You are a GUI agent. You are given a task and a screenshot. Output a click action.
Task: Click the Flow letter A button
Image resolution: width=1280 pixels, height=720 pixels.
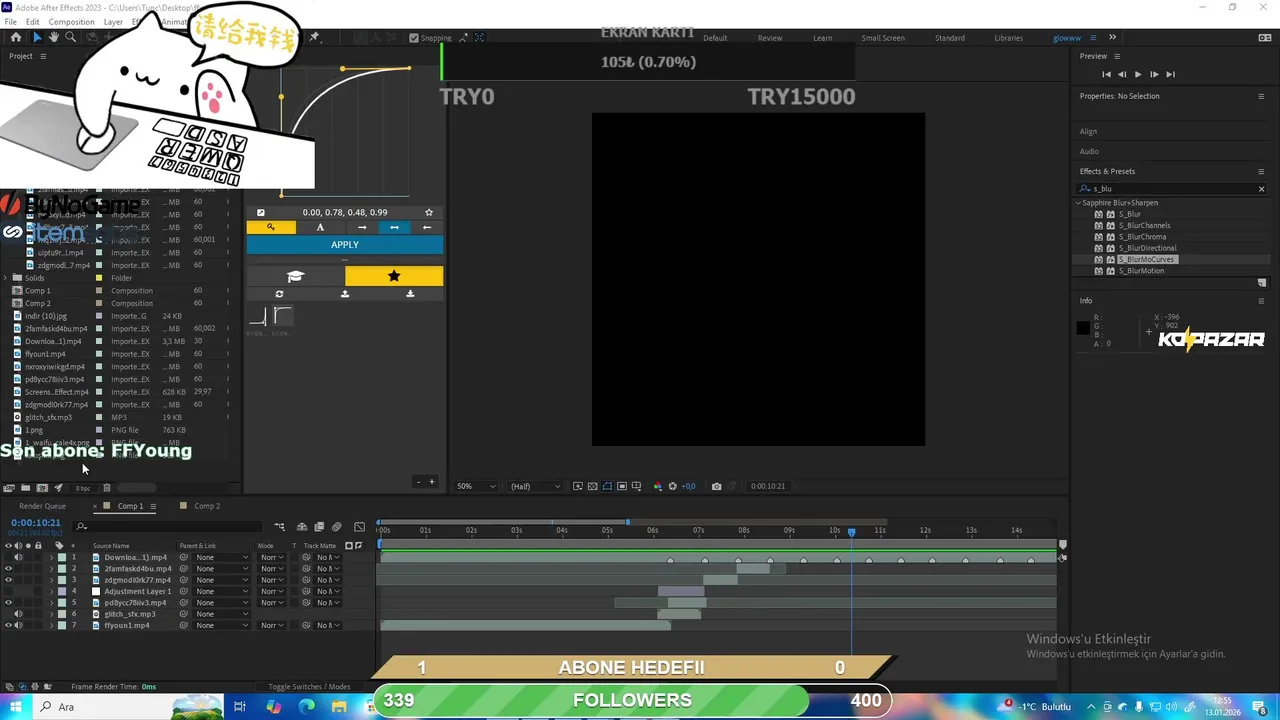320,227
